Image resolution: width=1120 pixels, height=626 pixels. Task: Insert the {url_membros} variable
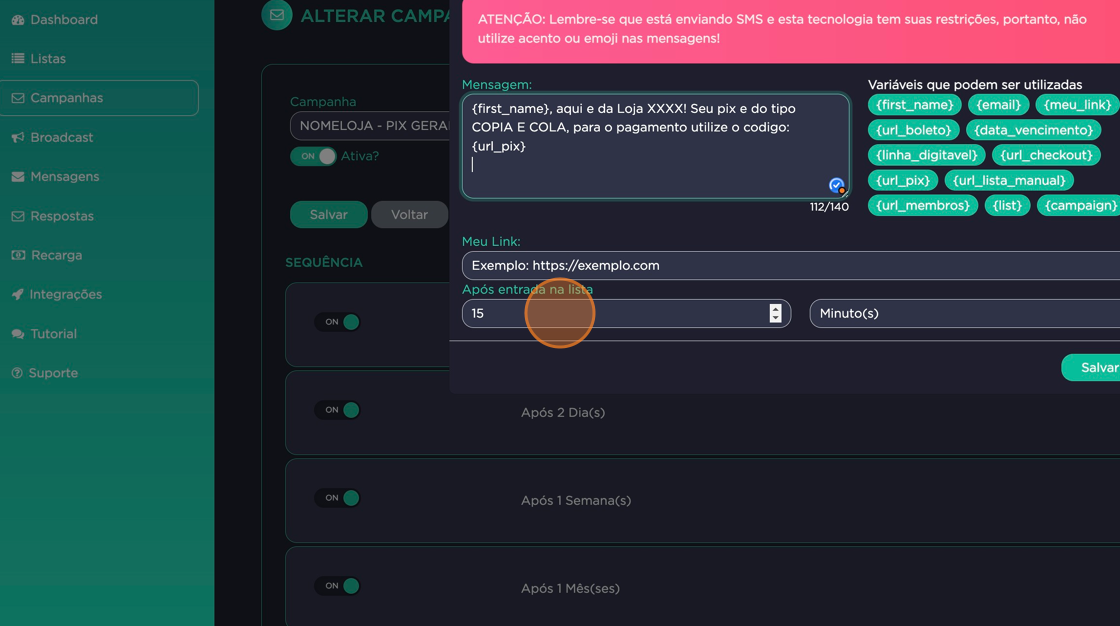point(923,206)
